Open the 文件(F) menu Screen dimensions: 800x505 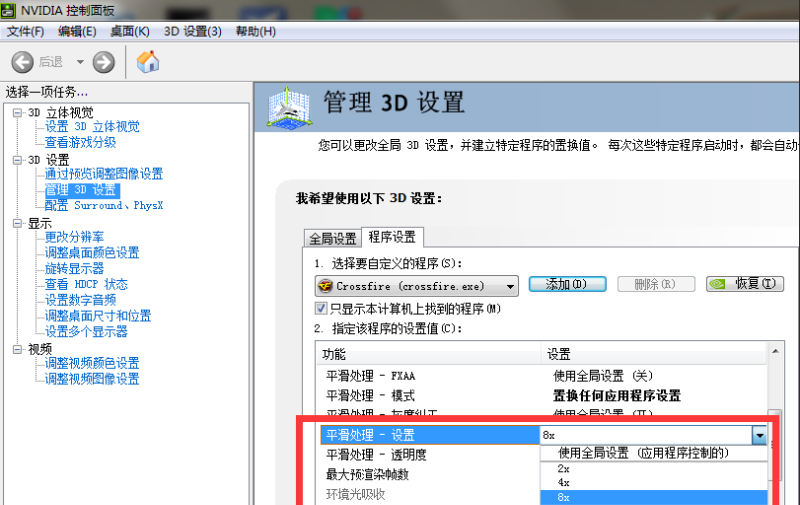pos(24,32)
